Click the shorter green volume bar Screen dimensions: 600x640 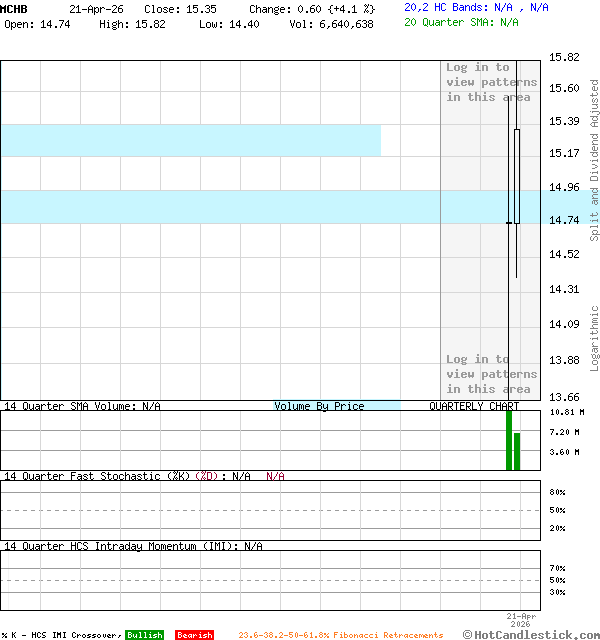(517, 451)
